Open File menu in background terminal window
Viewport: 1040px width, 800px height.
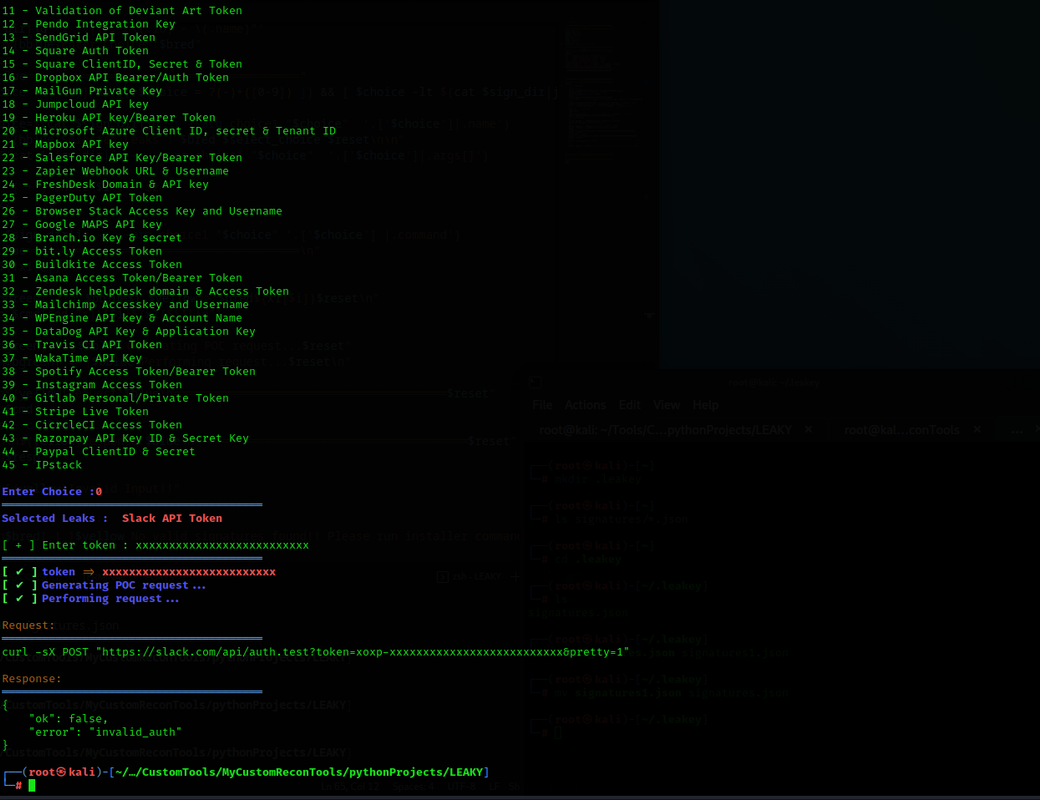tap(542, 405)
